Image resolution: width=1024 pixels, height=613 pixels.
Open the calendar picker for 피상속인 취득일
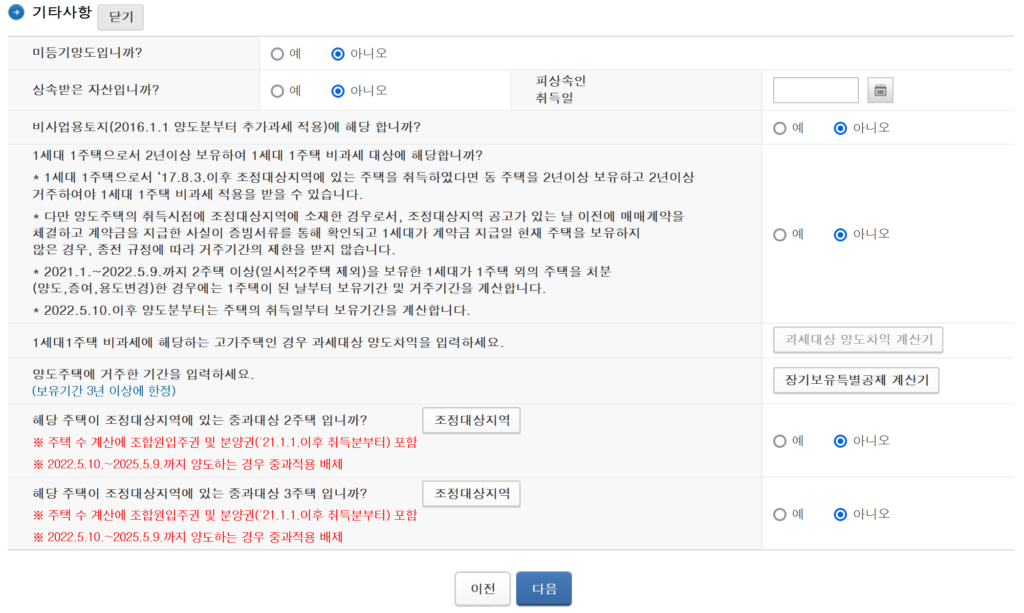tap(880, 90)
